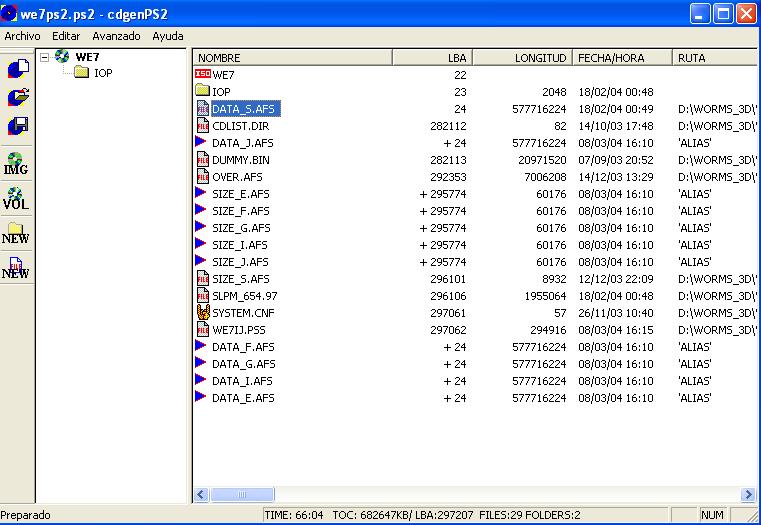The height and width of the screenshot is (525, 761).
Task: Click the NEW folder icon
Action: pos(16,234)
